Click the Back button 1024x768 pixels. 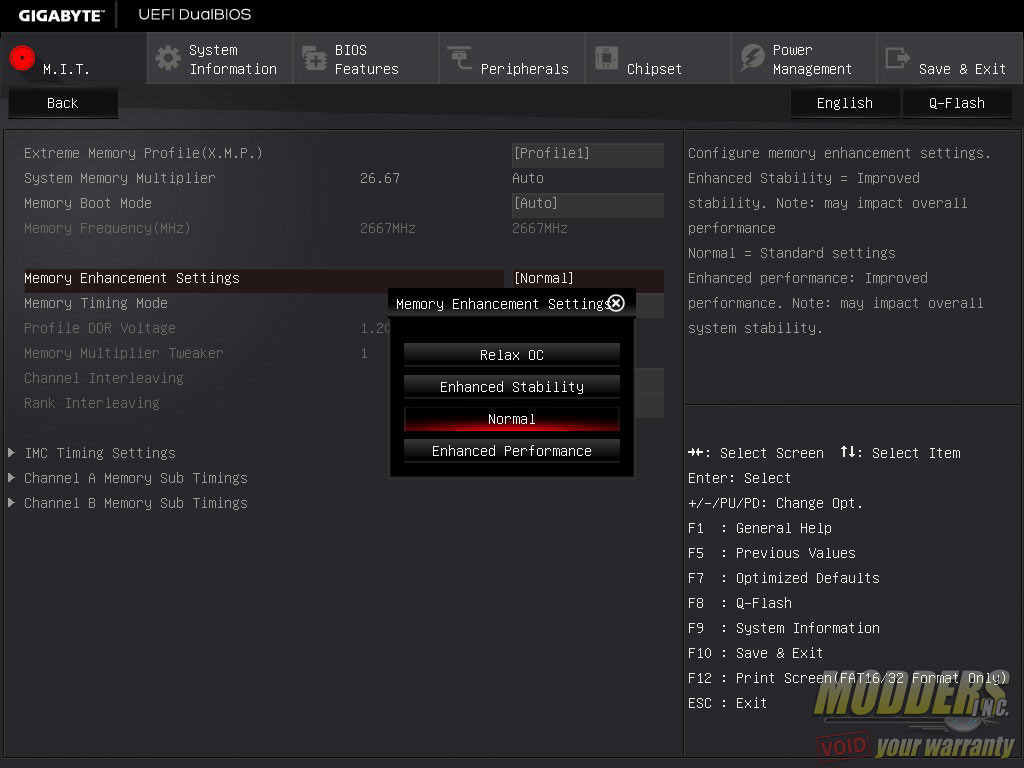click(x=63, y=103)
